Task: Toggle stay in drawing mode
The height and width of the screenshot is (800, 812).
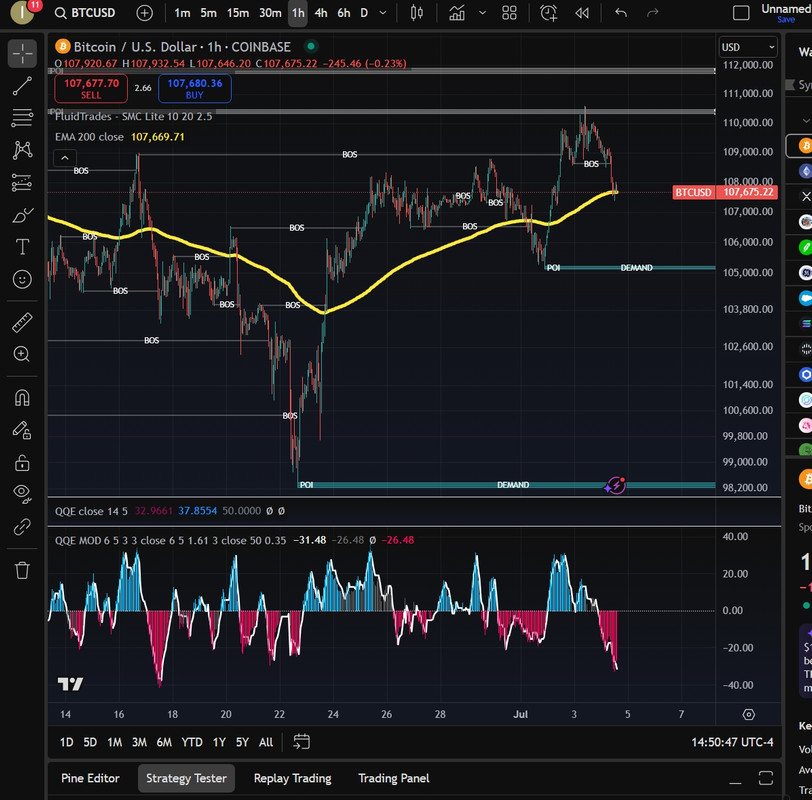Action: (x=22, y=430)
